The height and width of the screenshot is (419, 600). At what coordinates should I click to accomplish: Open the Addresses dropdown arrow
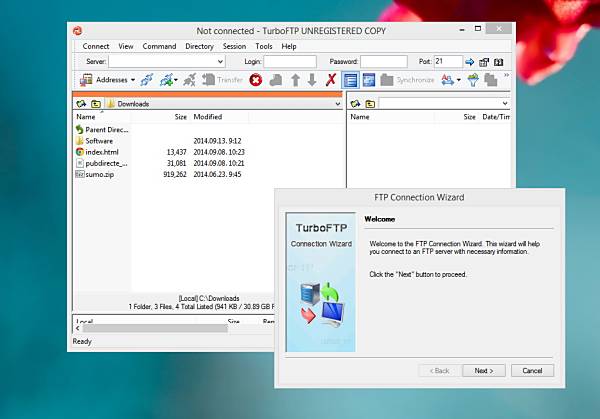tap(133, 80)
